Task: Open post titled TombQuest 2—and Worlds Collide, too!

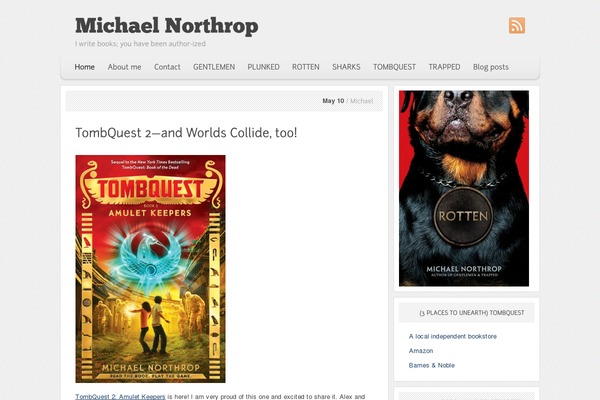Action: 186,133
